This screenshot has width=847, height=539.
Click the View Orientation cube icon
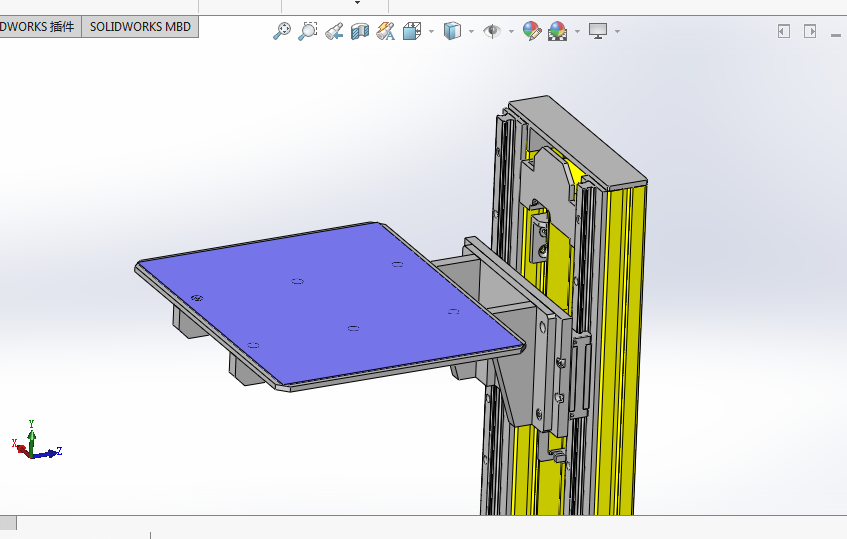[412, 31]
